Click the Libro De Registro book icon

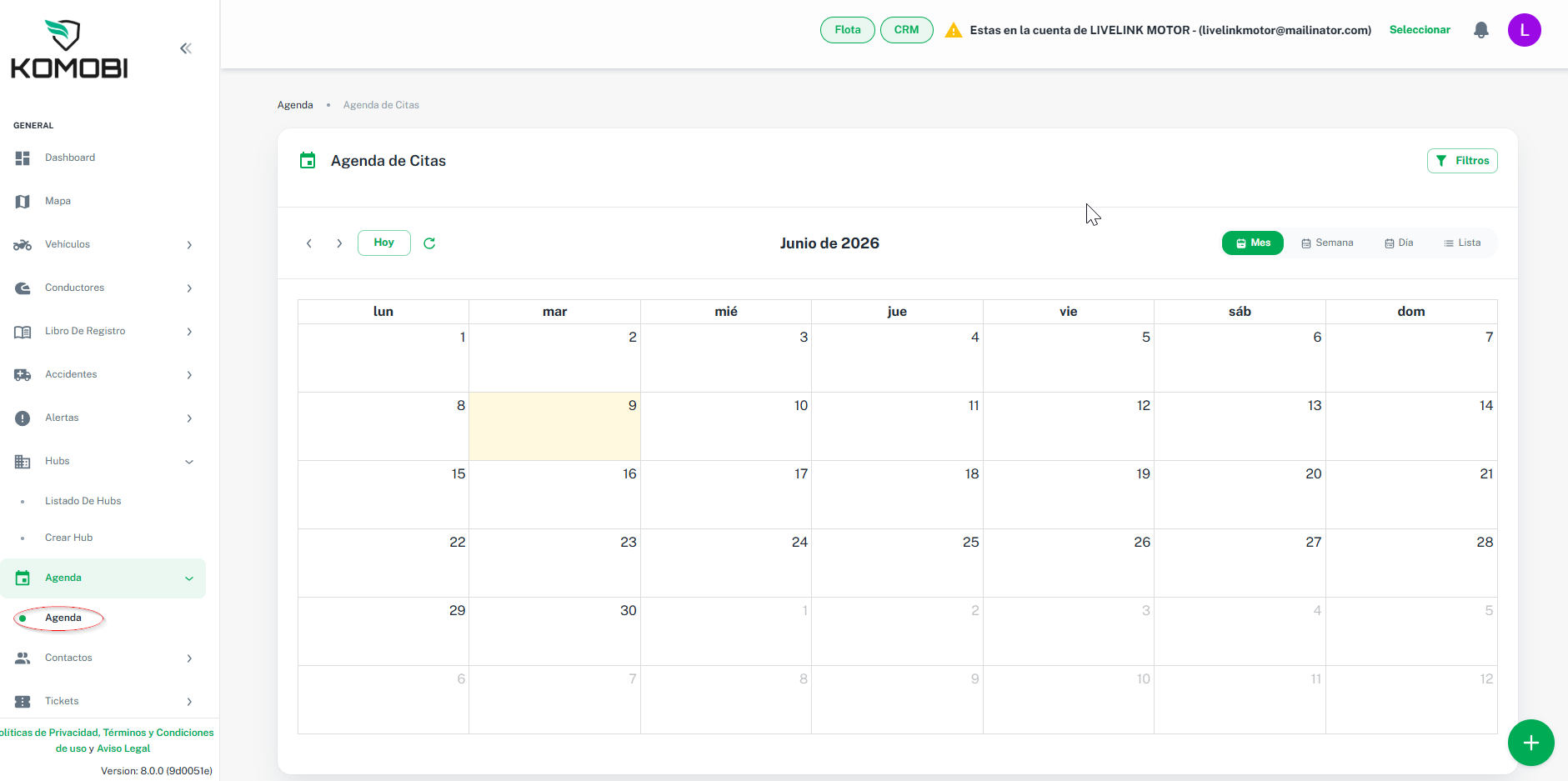[x=23, y=331]
